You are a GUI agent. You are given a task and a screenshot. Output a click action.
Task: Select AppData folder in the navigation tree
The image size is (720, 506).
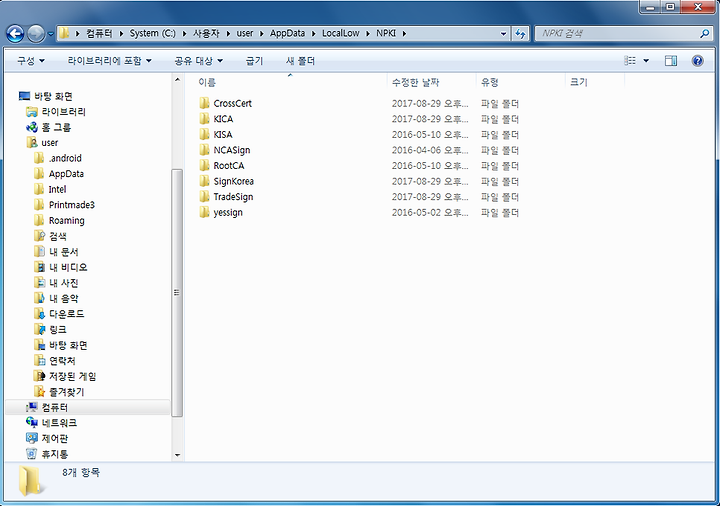[x=66, y=174]
